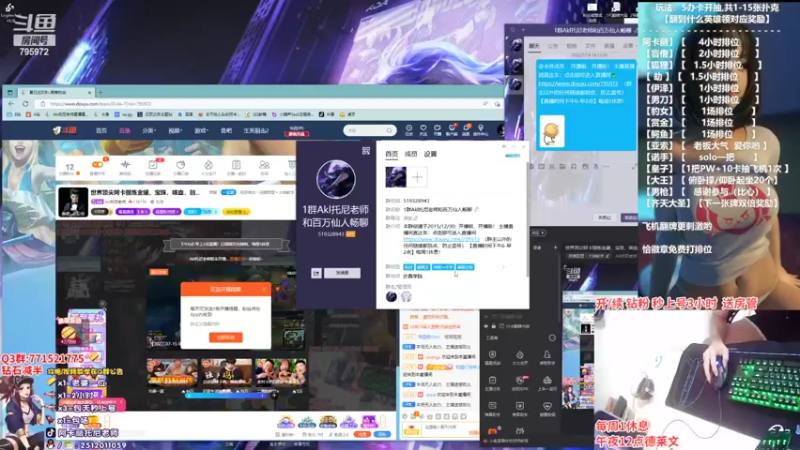Expand the 分类 dropdown in Douyu header
This screenshot has height=450, width=800.
pos(149,131)
